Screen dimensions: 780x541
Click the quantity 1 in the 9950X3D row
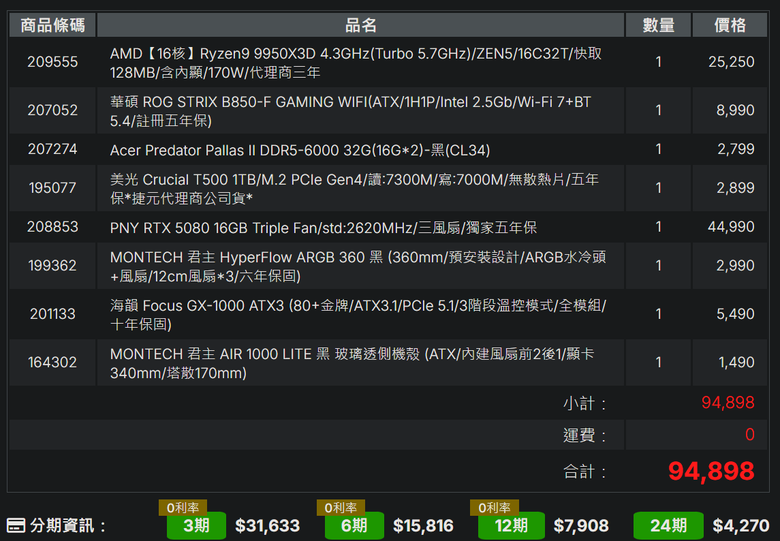tap(658, 62)
